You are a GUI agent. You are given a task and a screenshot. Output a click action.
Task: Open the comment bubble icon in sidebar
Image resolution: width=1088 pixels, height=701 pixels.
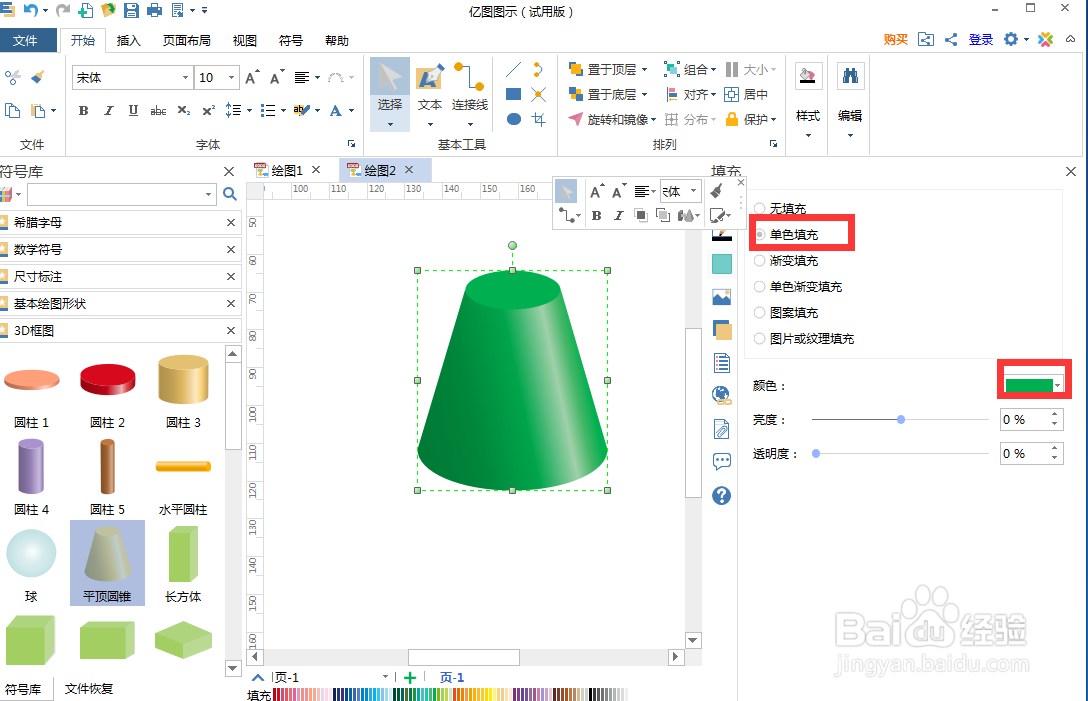[722, 462]
